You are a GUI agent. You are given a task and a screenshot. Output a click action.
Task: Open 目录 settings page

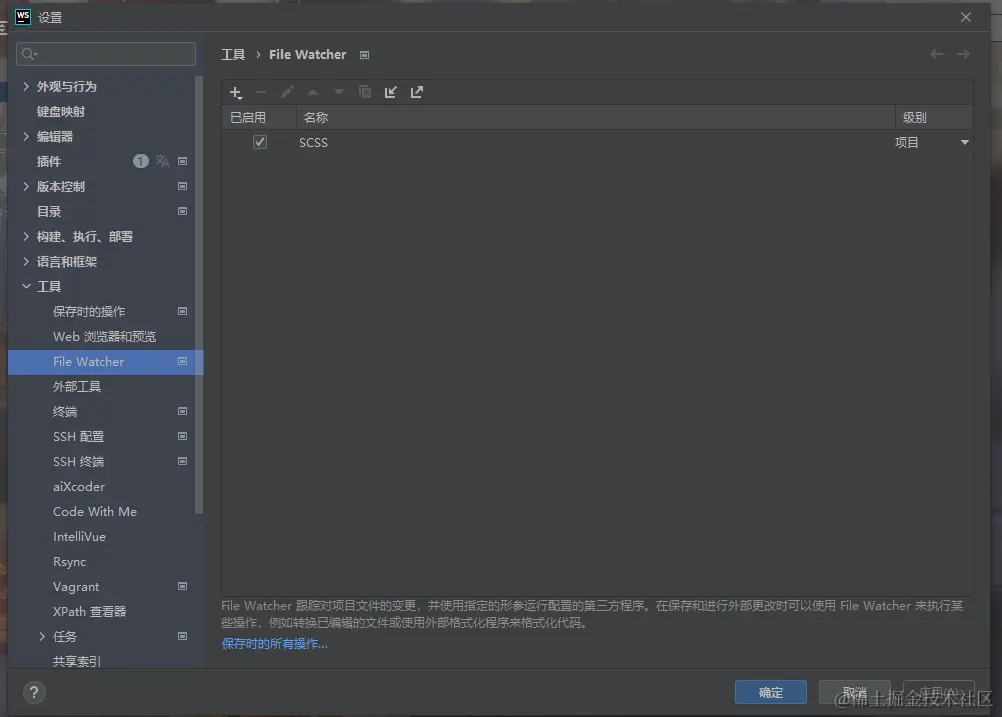49,212
